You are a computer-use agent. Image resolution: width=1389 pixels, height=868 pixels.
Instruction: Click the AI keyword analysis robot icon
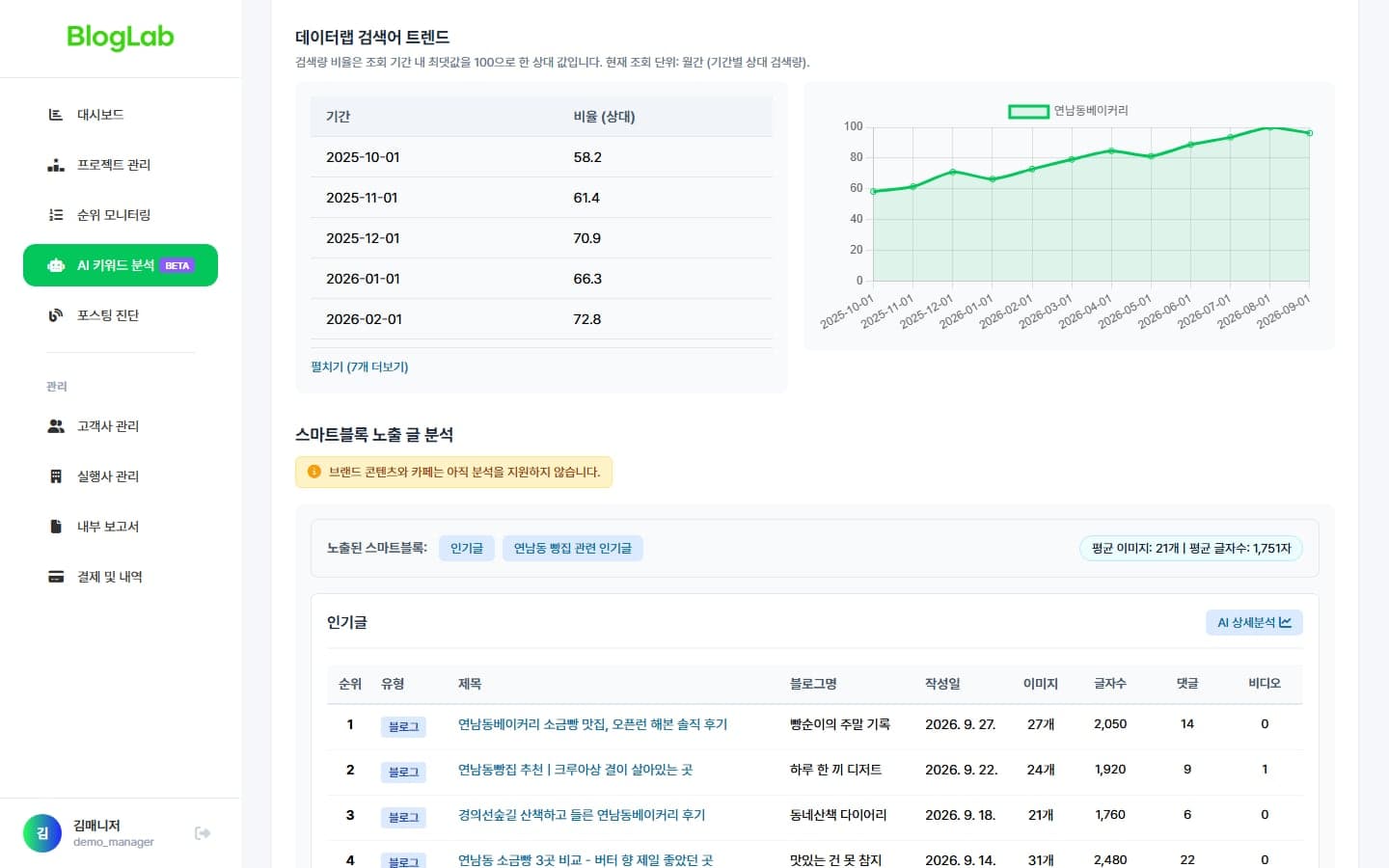(x=56, y=265)
